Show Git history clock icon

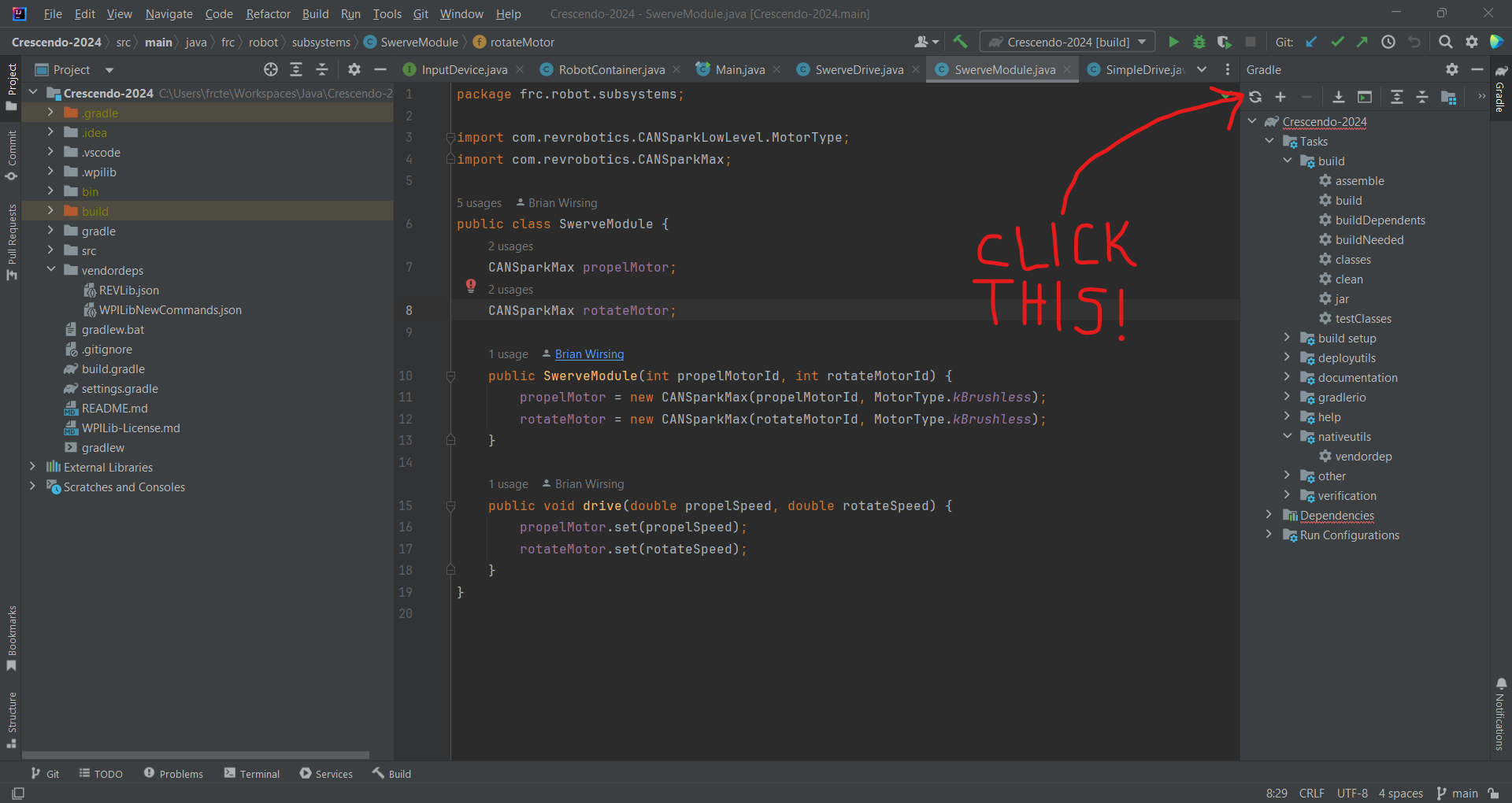(1388, 42)
